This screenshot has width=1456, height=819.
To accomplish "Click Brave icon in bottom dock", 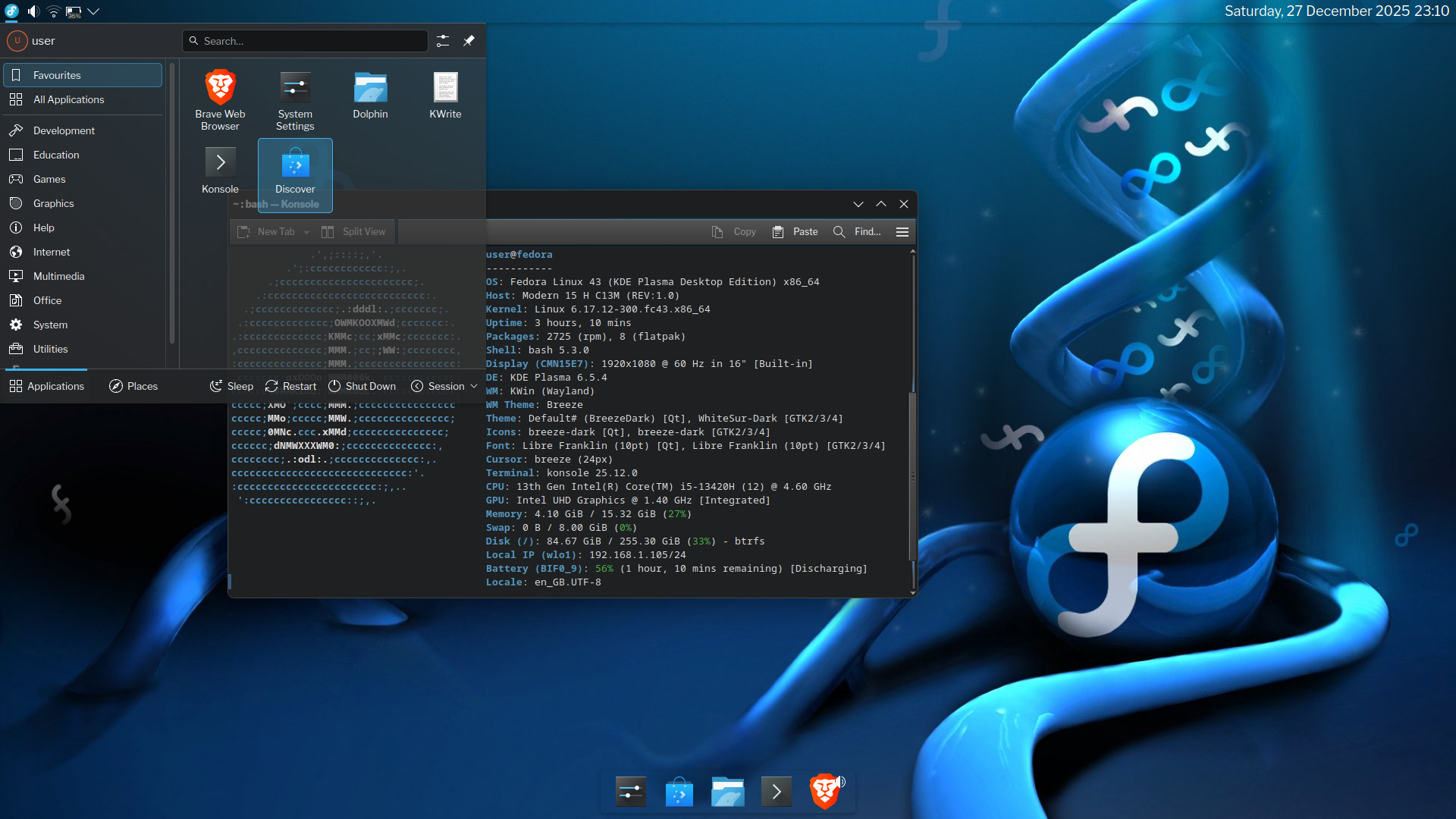I will point(824,792).
